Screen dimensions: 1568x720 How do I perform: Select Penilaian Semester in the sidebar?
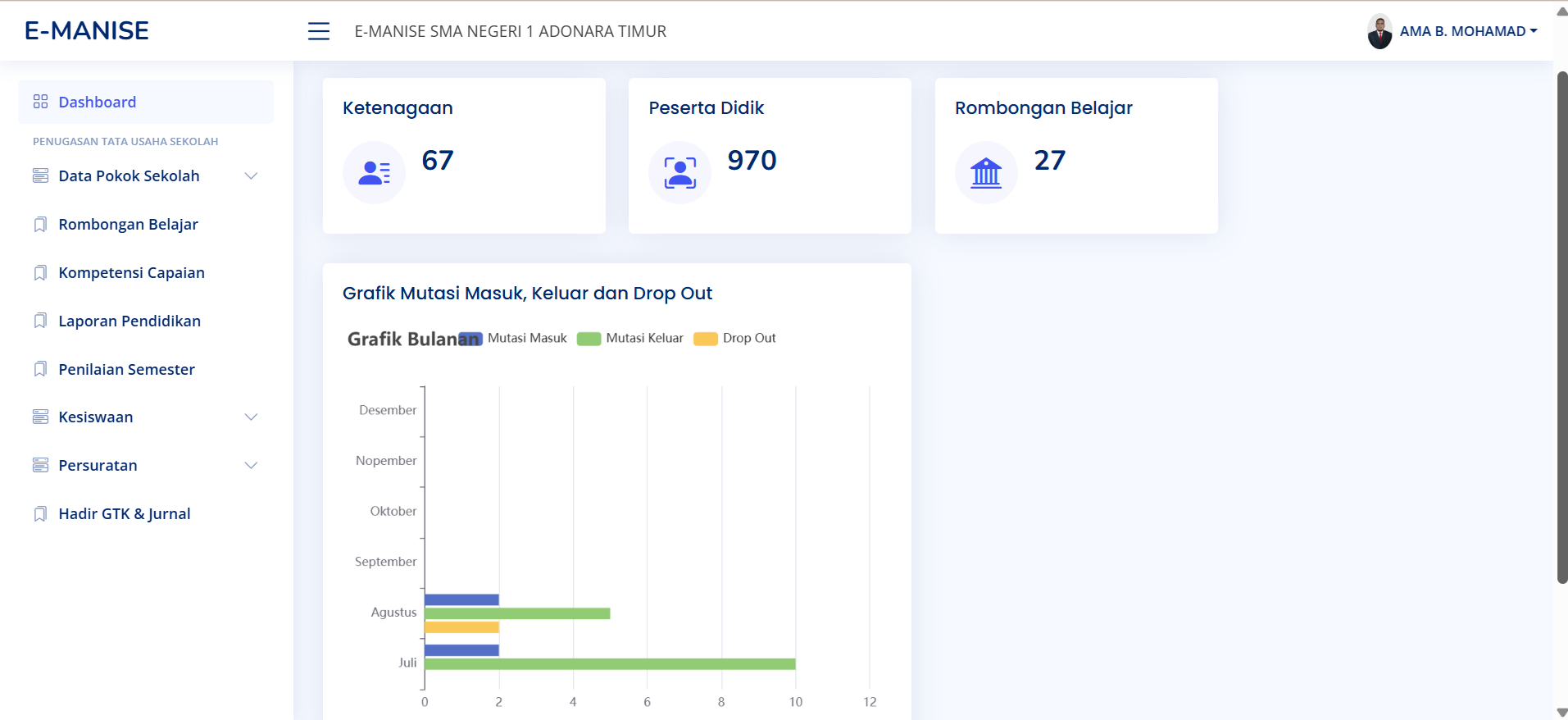(x=126, y=370)
